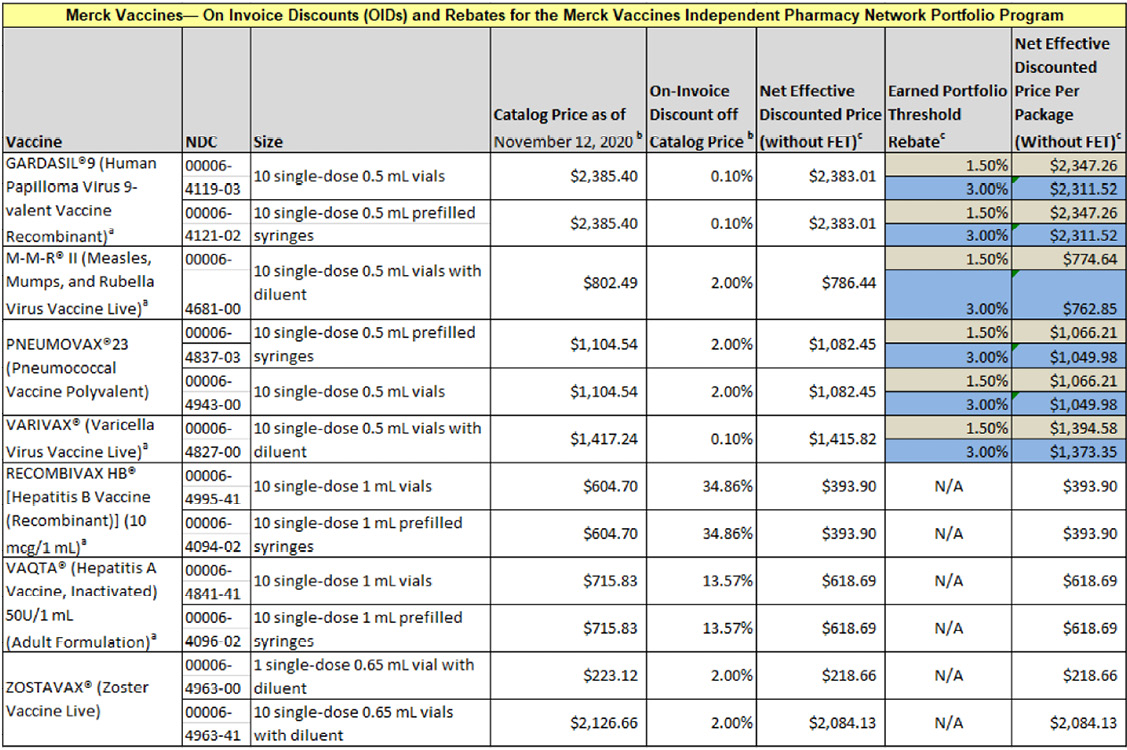This screenshot has width=1127, height=750.
Task: Click the table title starting 'Merck Vaccines— On Invoice Discounts'
Action: (564, 15)
